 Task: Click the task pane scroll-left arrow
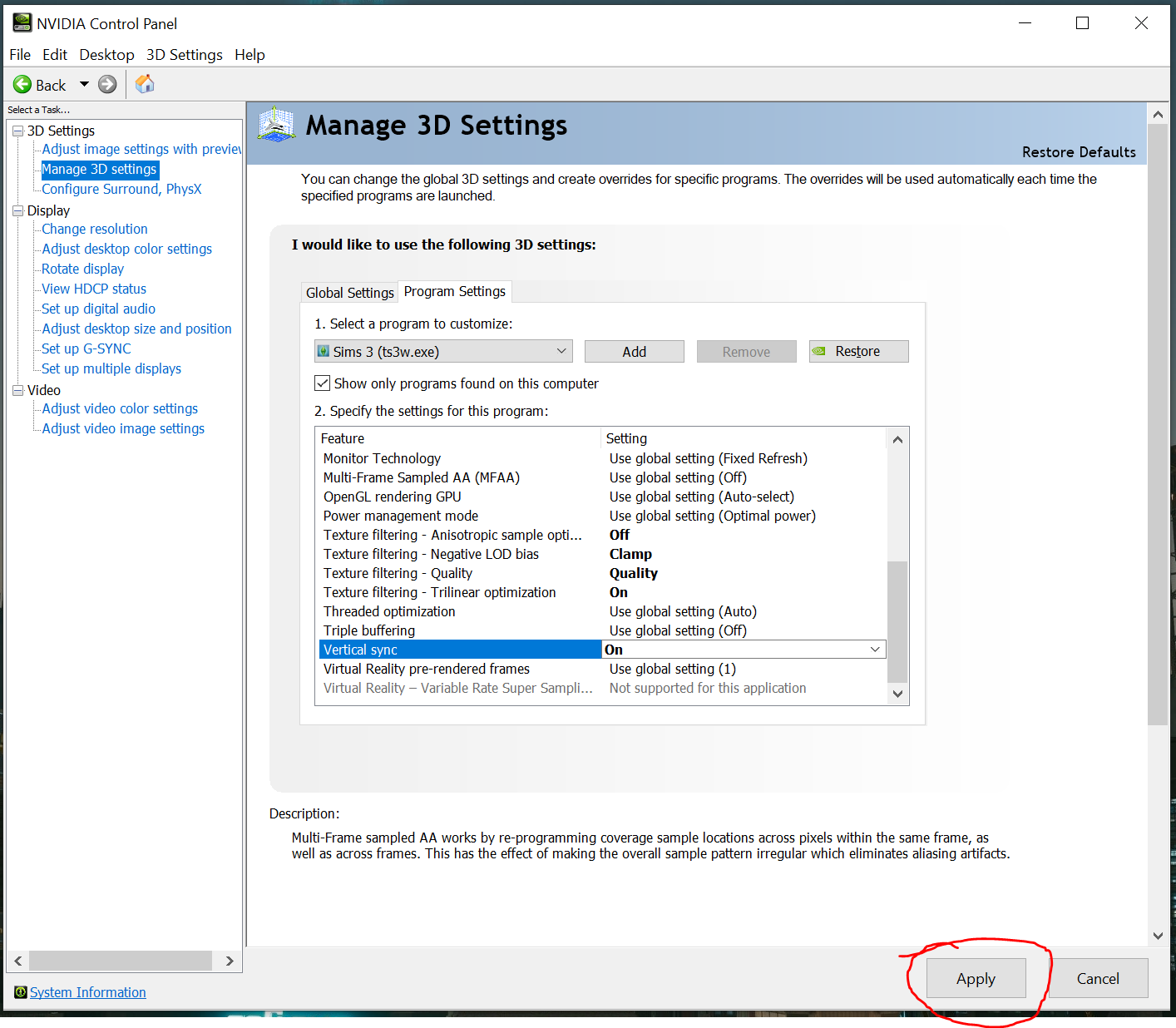18,961
